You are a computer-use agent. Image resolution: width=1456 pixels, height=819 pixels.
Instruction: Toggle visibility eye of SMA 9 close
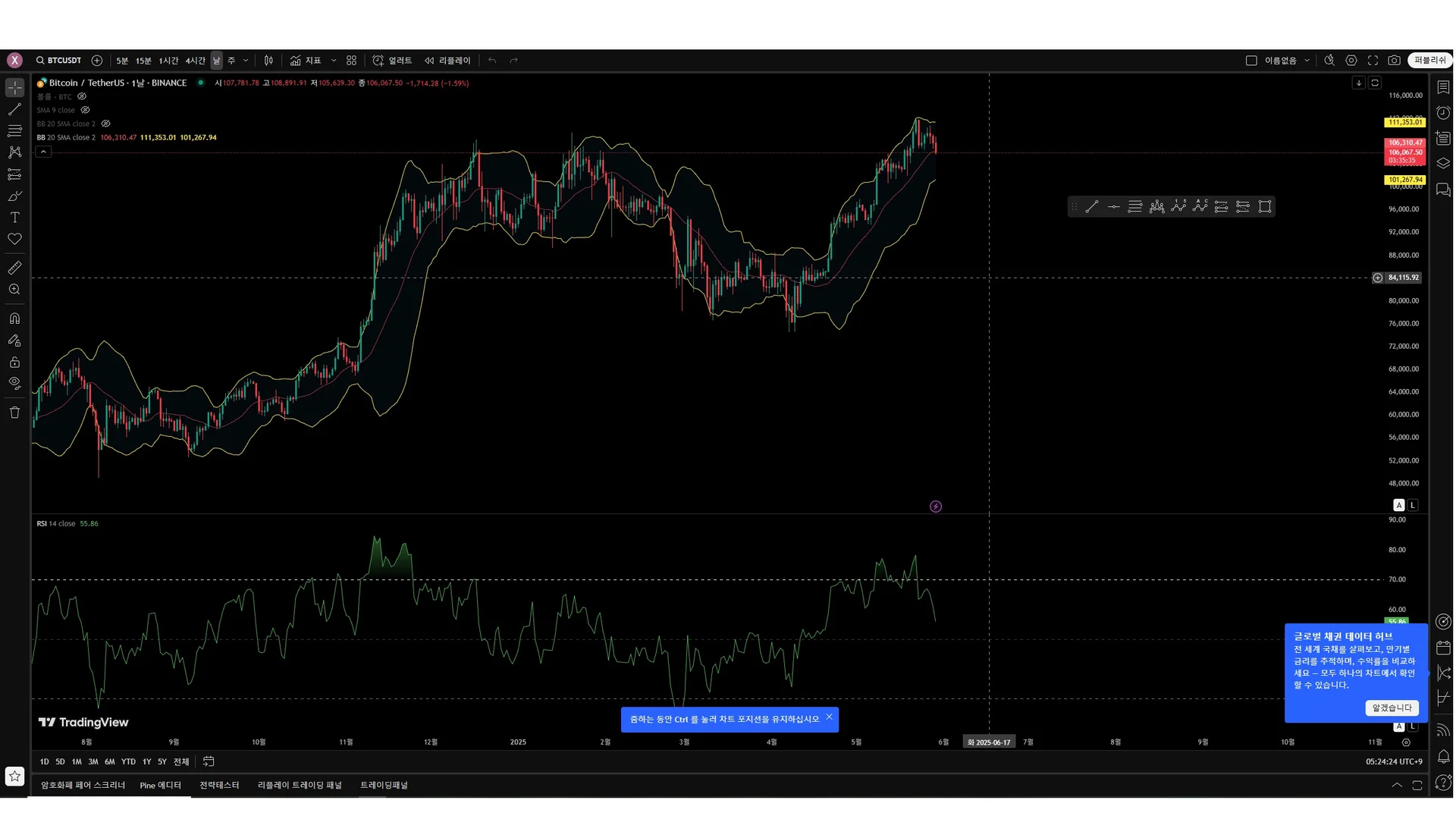click(86, 110)
